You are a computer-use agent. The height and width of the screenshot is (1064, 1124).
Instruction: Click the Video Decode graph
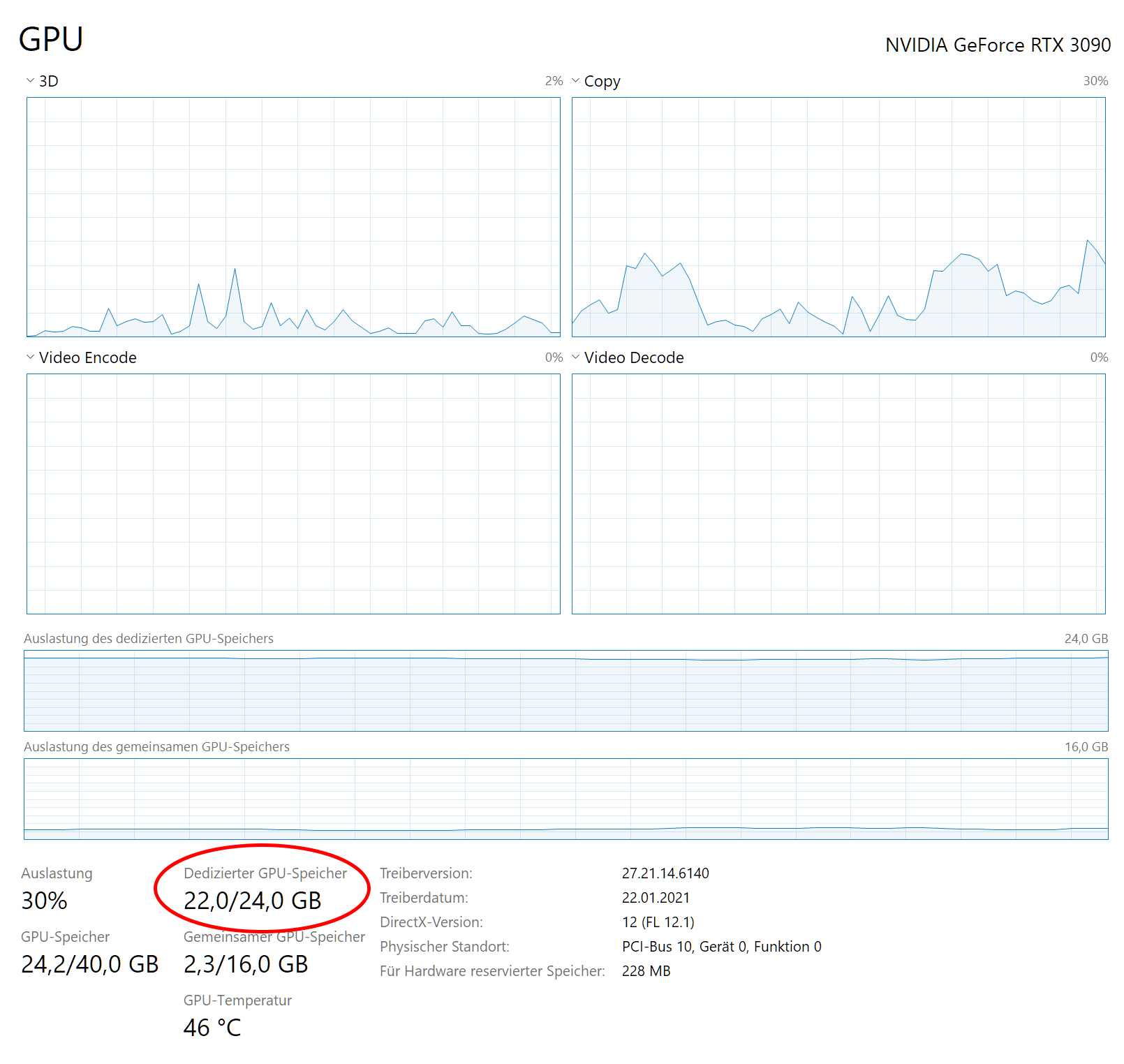pos(838,494)
